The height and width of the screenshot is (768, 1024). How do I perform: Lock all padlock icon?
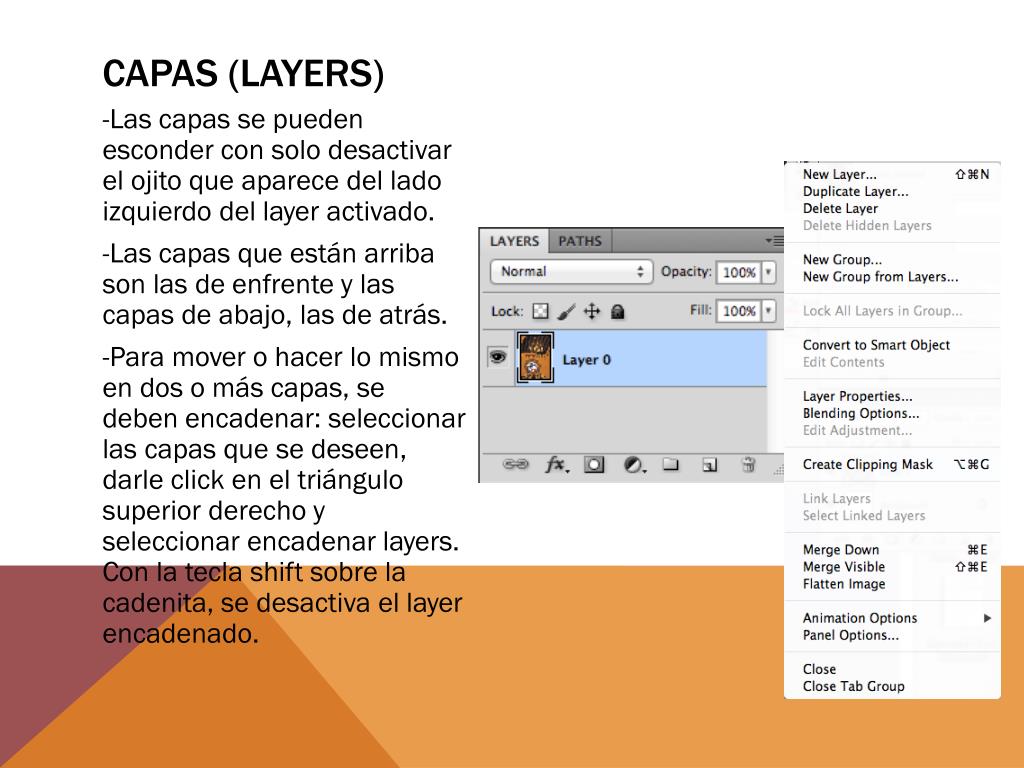tap(617, 312)
